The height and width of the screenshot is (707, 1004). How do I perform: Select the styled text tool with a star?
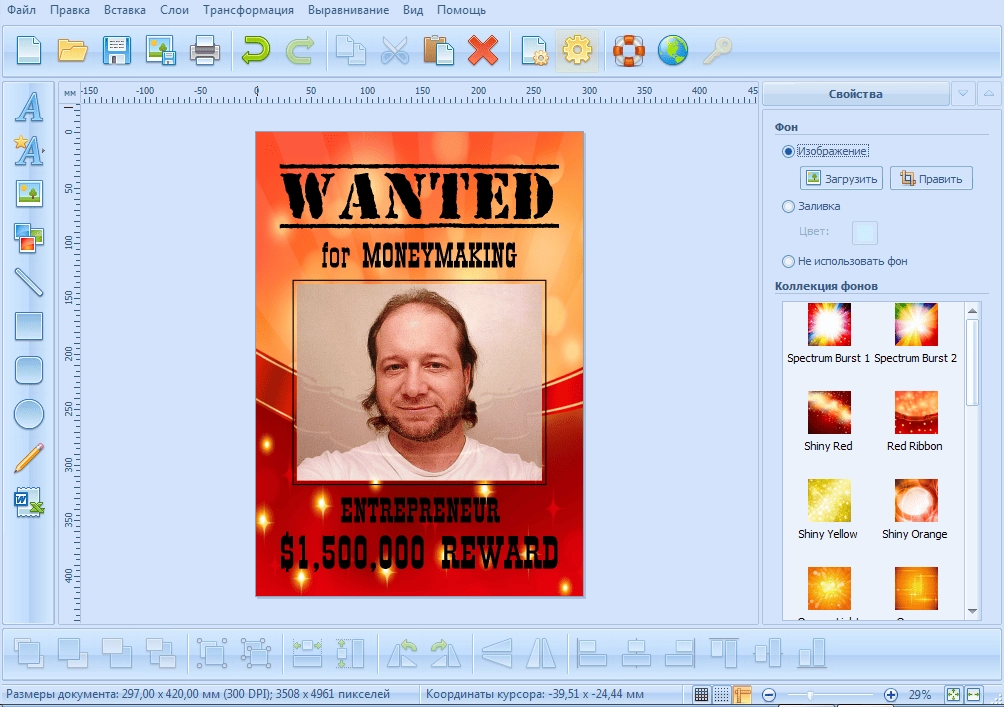tap(29, 150)
